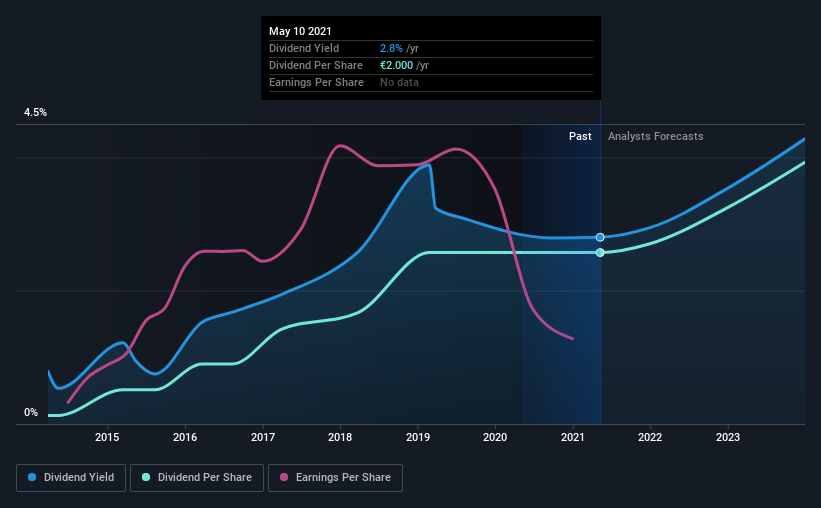Click the teal data point marker on Dividend Per Share line
Image resolution: width=821 pixels, height=508 pixels.
point(600,252)
